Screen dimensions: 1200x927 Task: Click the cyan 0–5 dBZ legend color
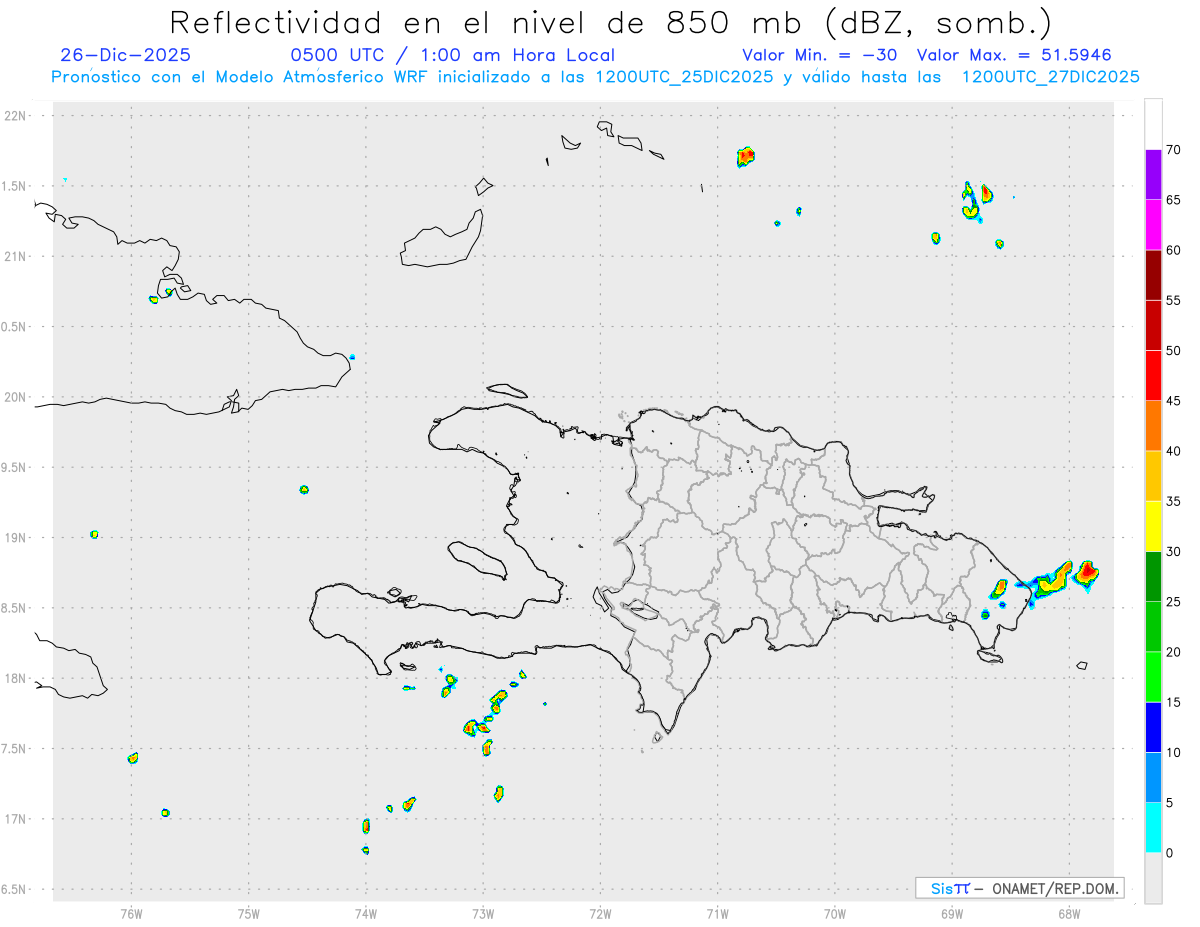point(1153,827)
